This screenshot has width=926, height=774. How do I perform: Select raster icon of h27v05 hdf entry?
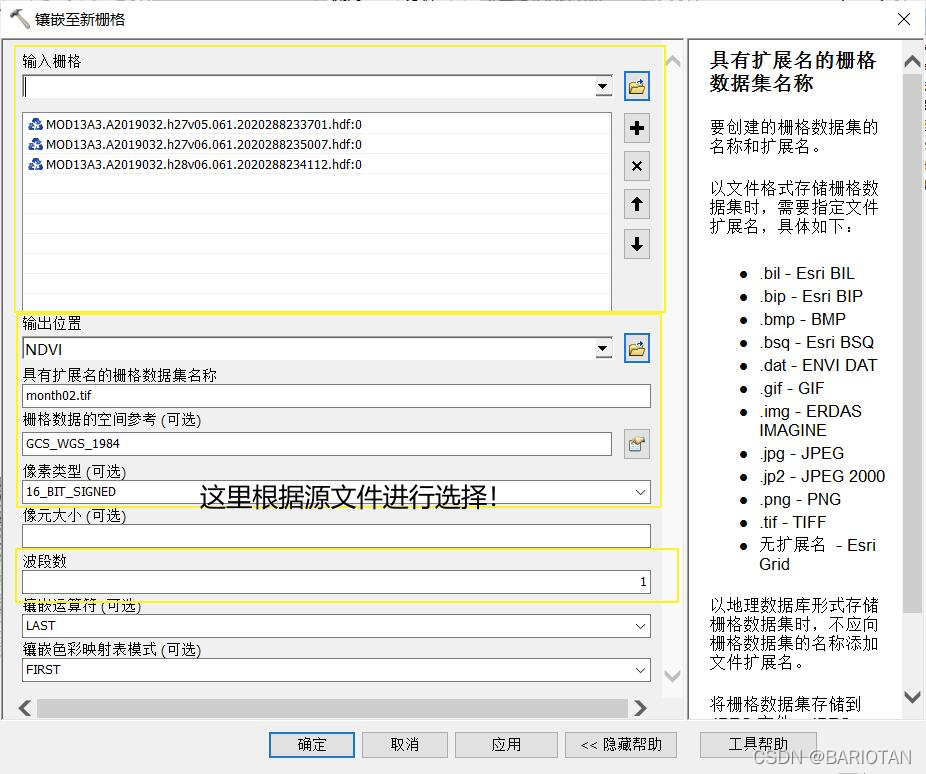(35, 124)
